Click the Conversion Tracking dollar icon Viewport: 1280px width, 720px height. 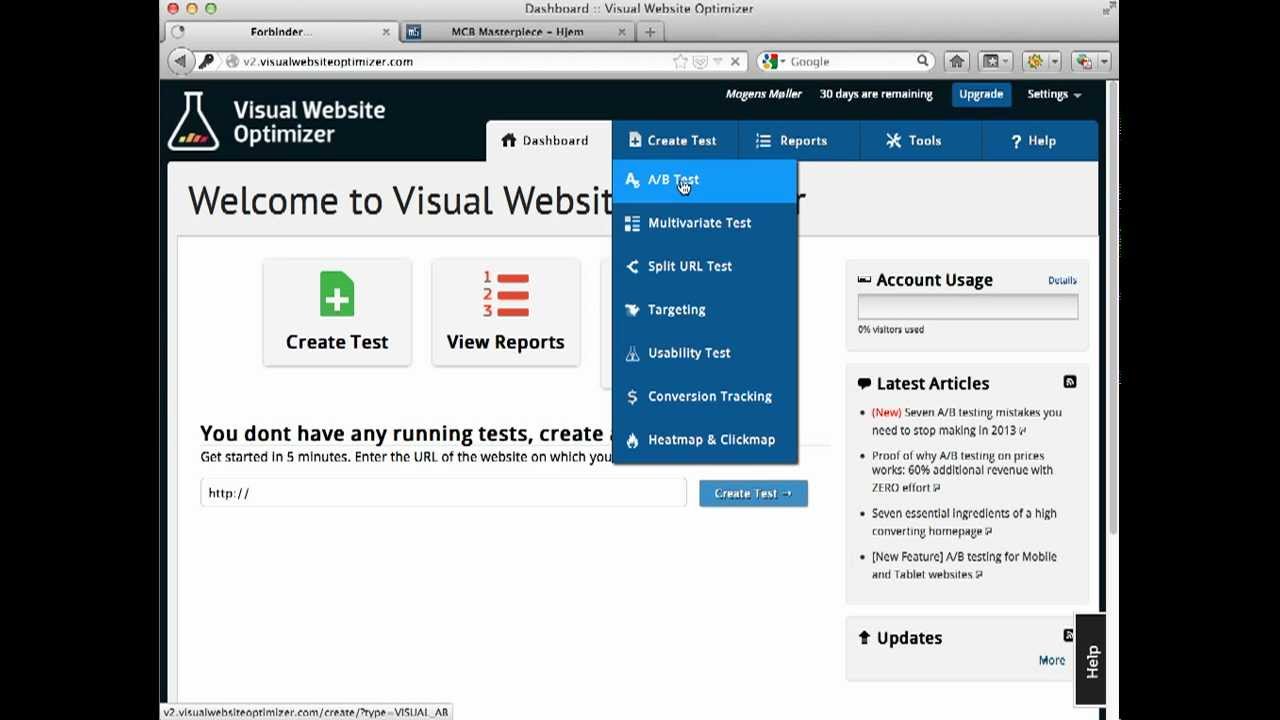tap(632, 397)
